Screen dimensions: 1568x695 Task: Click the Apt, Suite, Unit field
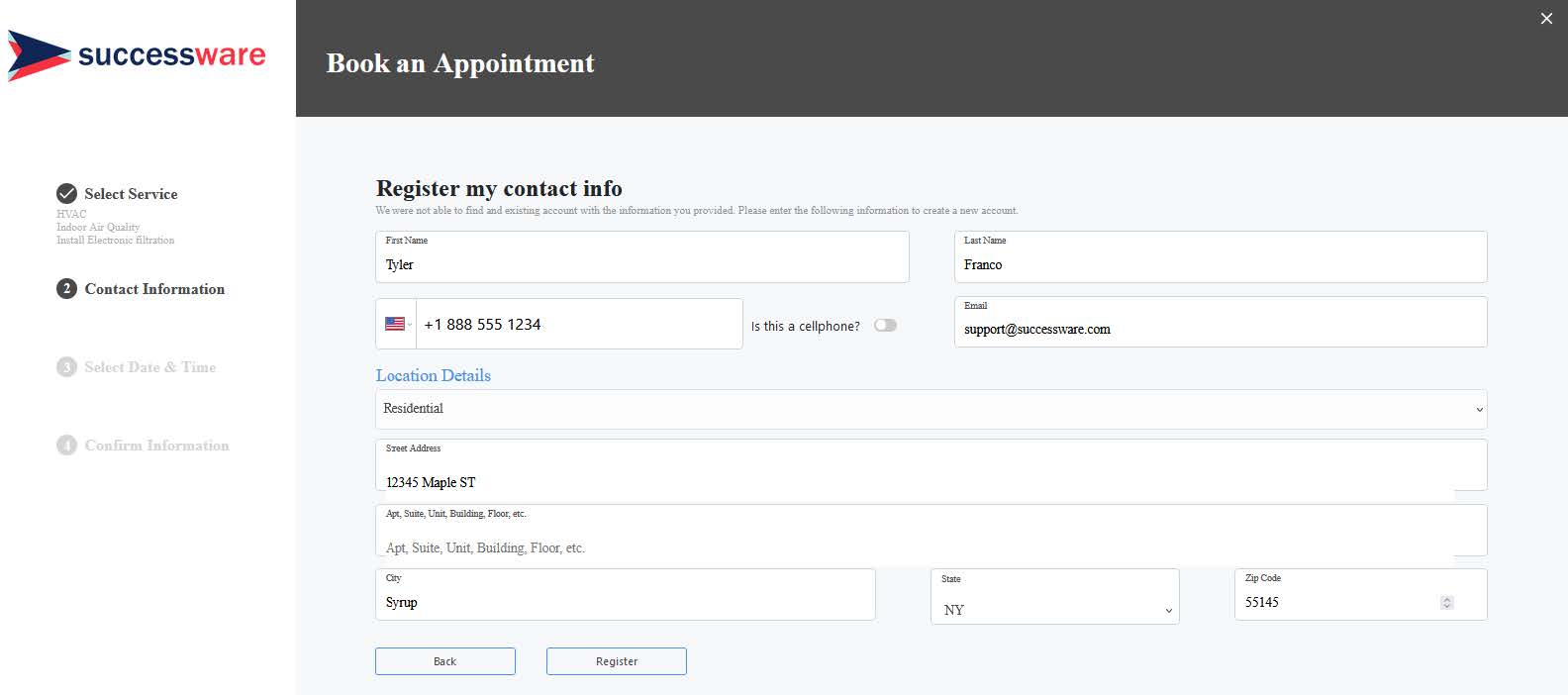coord(931,531)
